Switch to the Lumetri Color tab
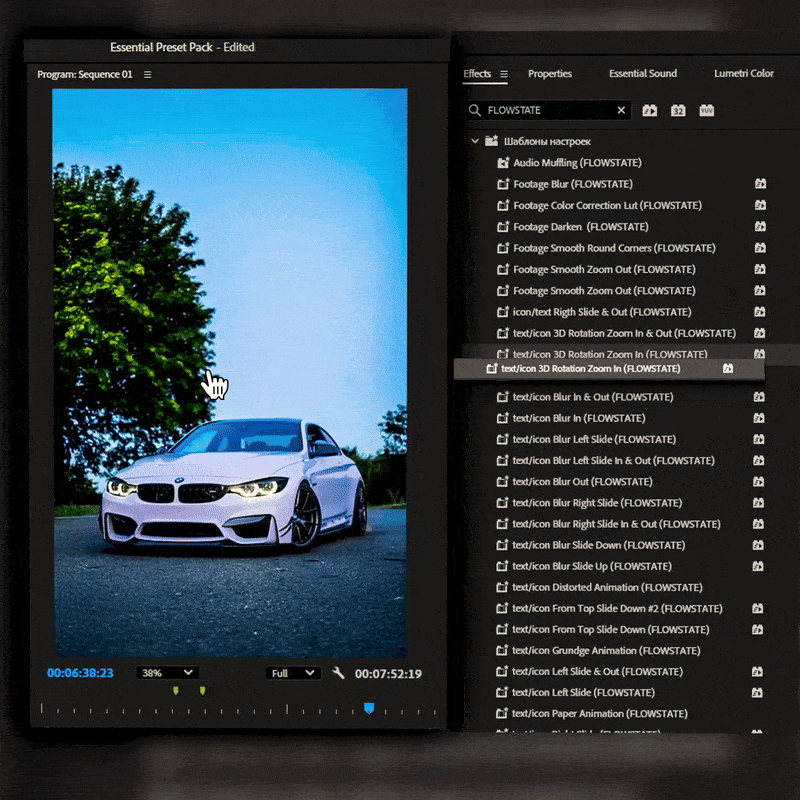Viewport: 800px width, 800px height. pyautogui.click(x=743, y=74)
